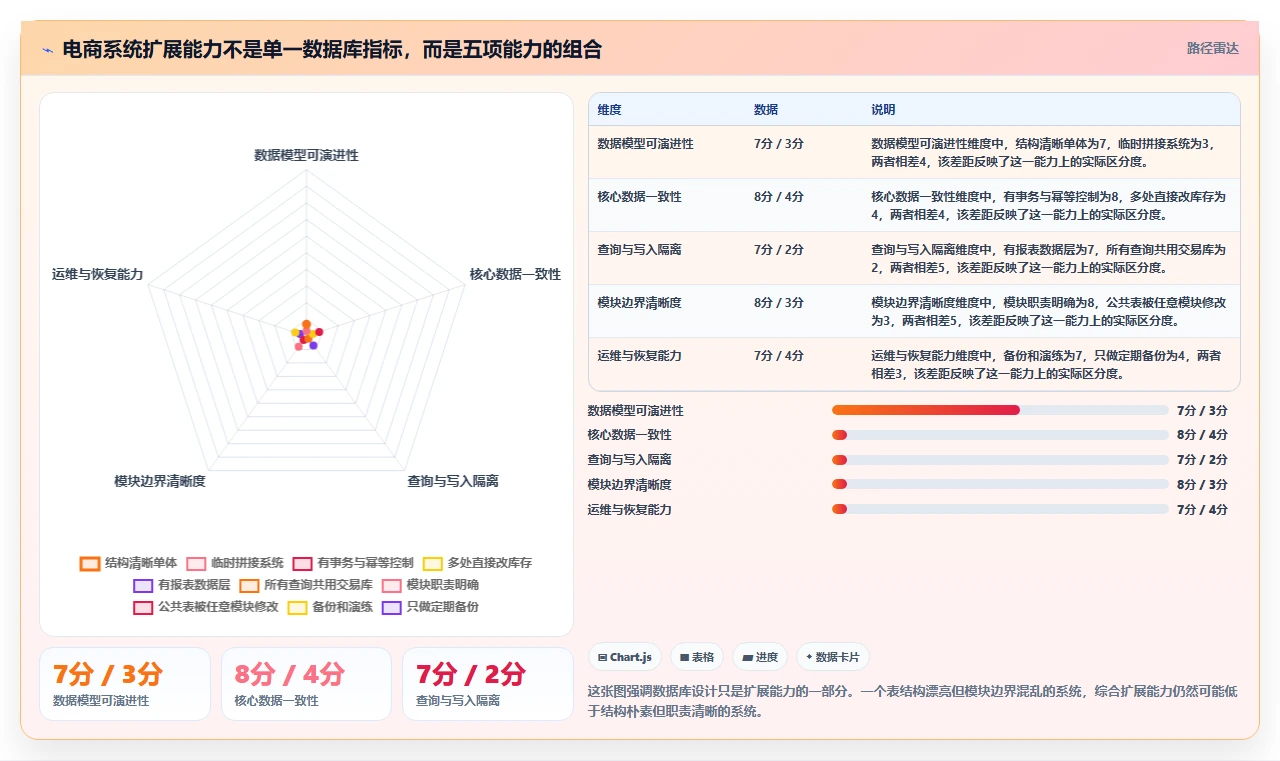Click the page title about 电商系统扩展能力
Screen dimensions: 1280x761
pos(332,50)
